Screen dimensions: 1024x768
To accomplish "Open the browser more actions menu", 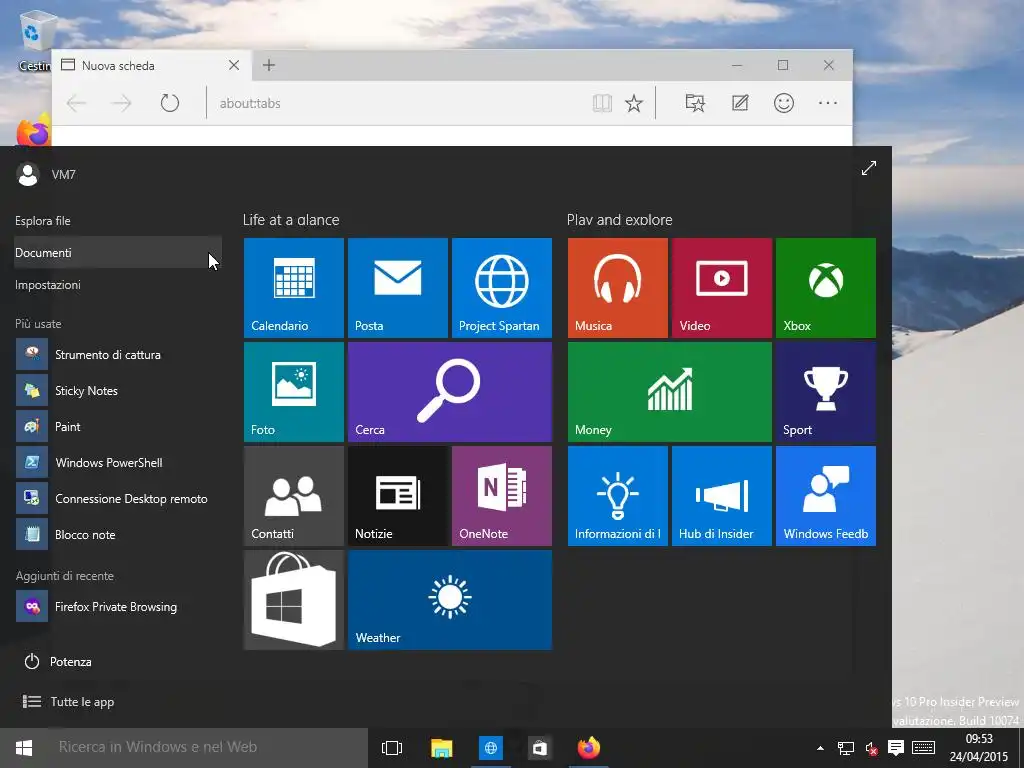I will 827,103.
